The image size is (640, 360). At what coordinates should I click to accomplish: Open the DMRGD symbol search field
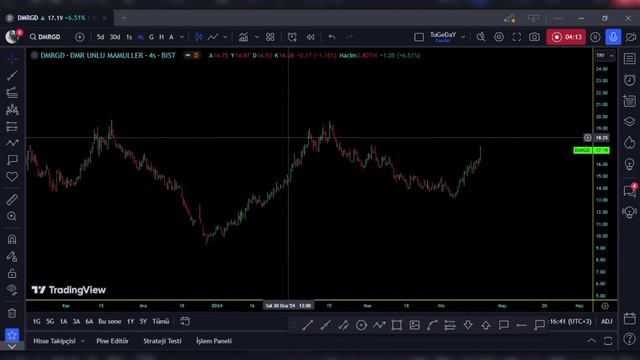point(45,37)
